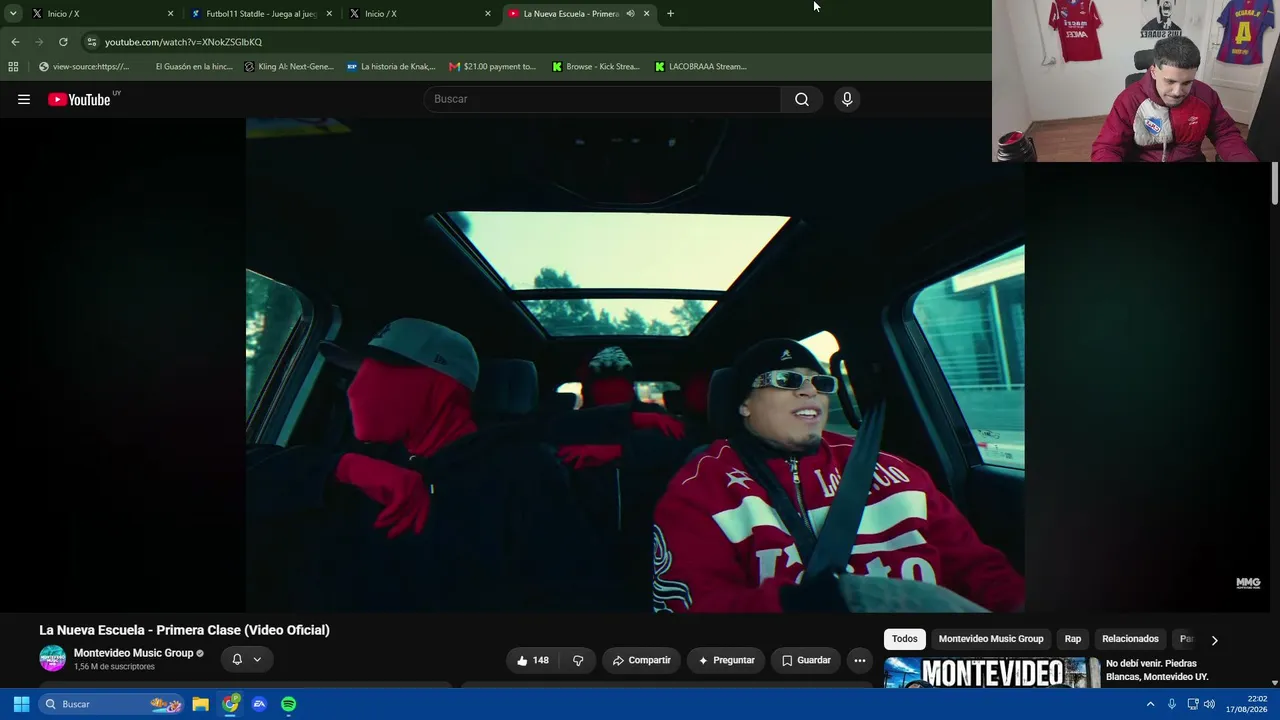Expand the notification options chevron
The width and height of the screenshot is (1280, 720).
coord(257,660)
